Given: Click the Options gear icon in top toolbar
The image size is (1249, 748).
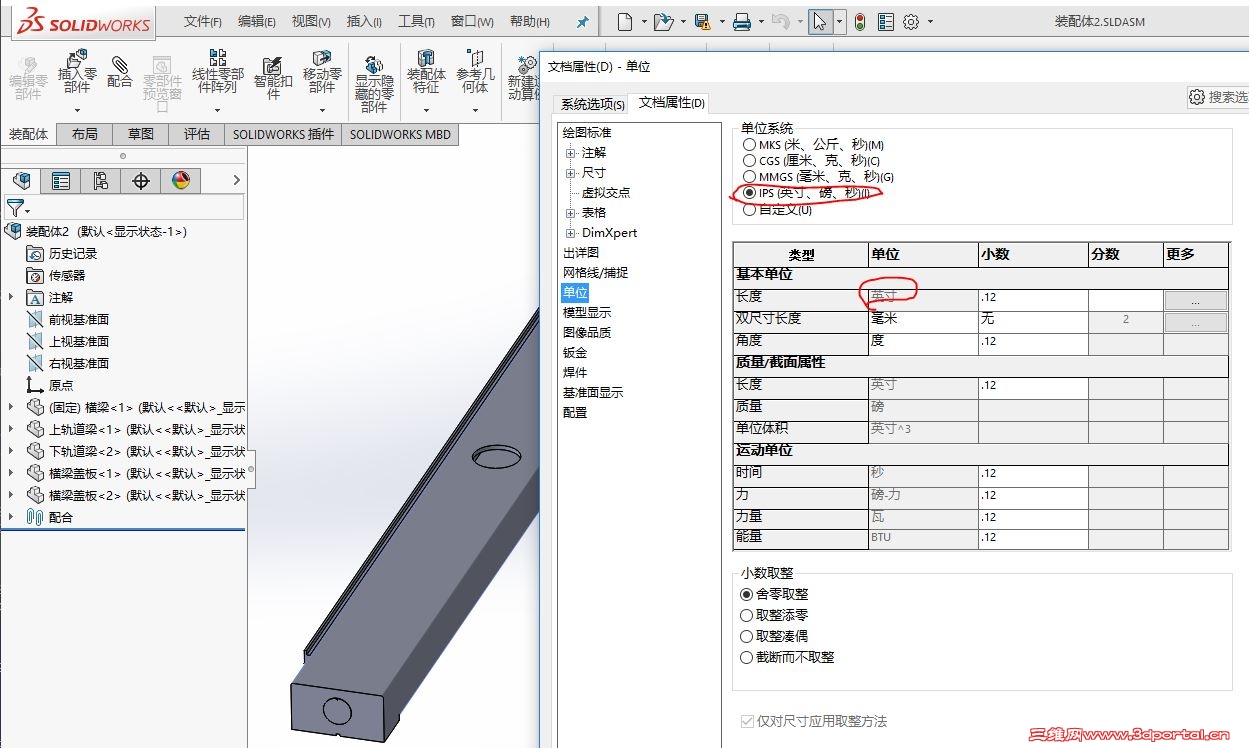Looking at the screenshot, I should [911, 21].
